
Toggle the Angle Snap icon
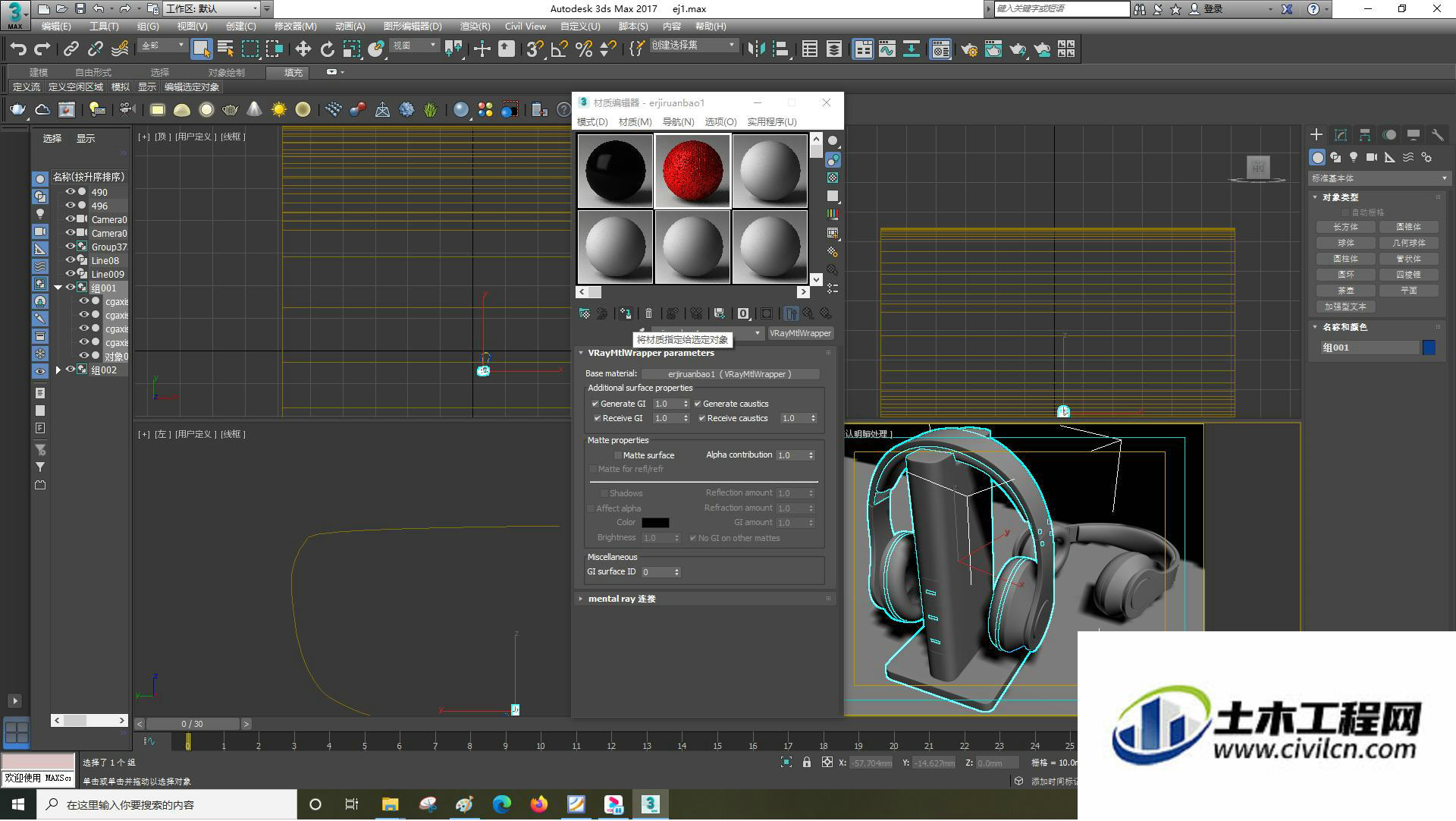point(560,49)
